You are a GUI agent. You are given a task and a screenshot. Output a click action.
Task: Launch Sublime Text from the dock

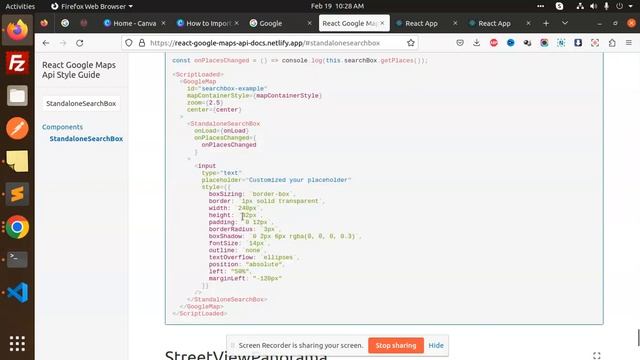point(17,194)
